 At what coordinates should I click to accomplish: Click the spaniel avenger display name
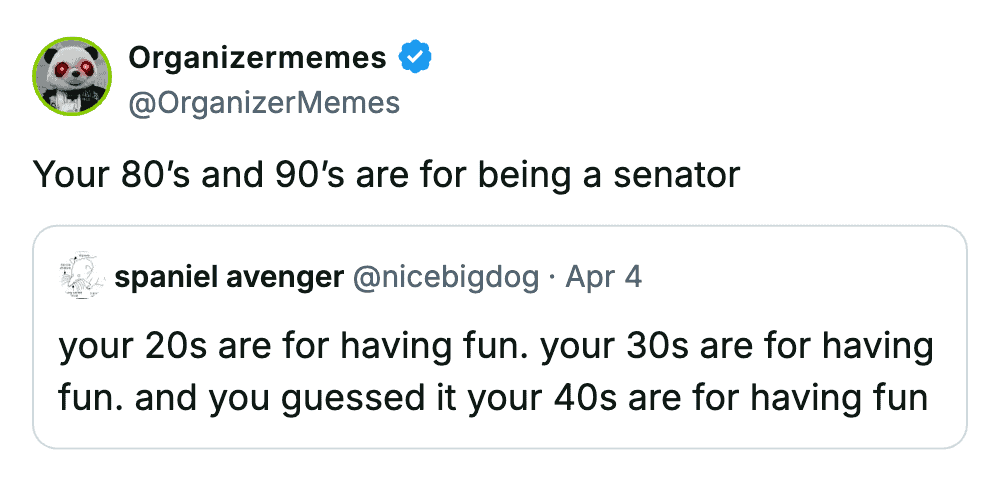[x=229, y=277]
